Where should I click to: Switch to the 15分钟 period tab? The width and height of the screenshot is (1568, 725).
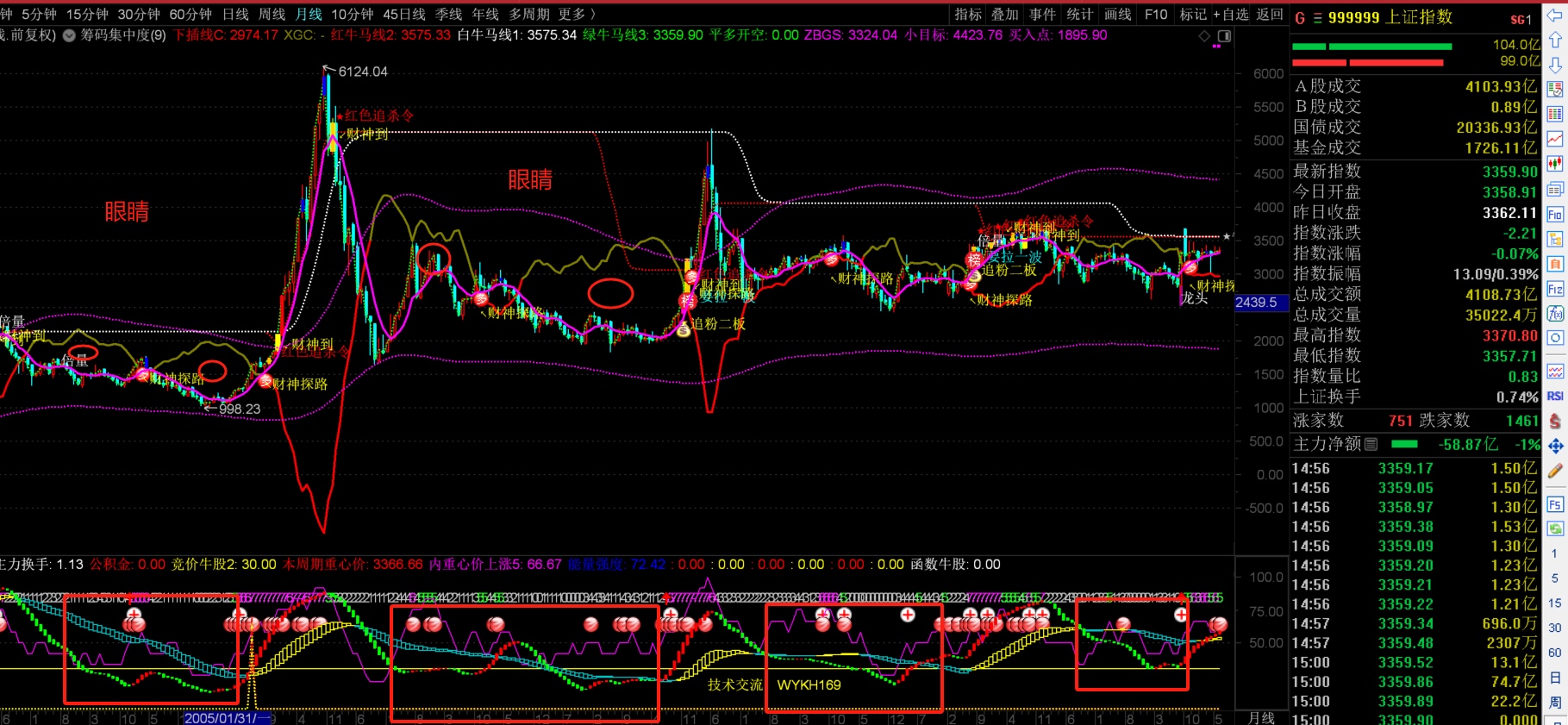click(x=87, y=15)
